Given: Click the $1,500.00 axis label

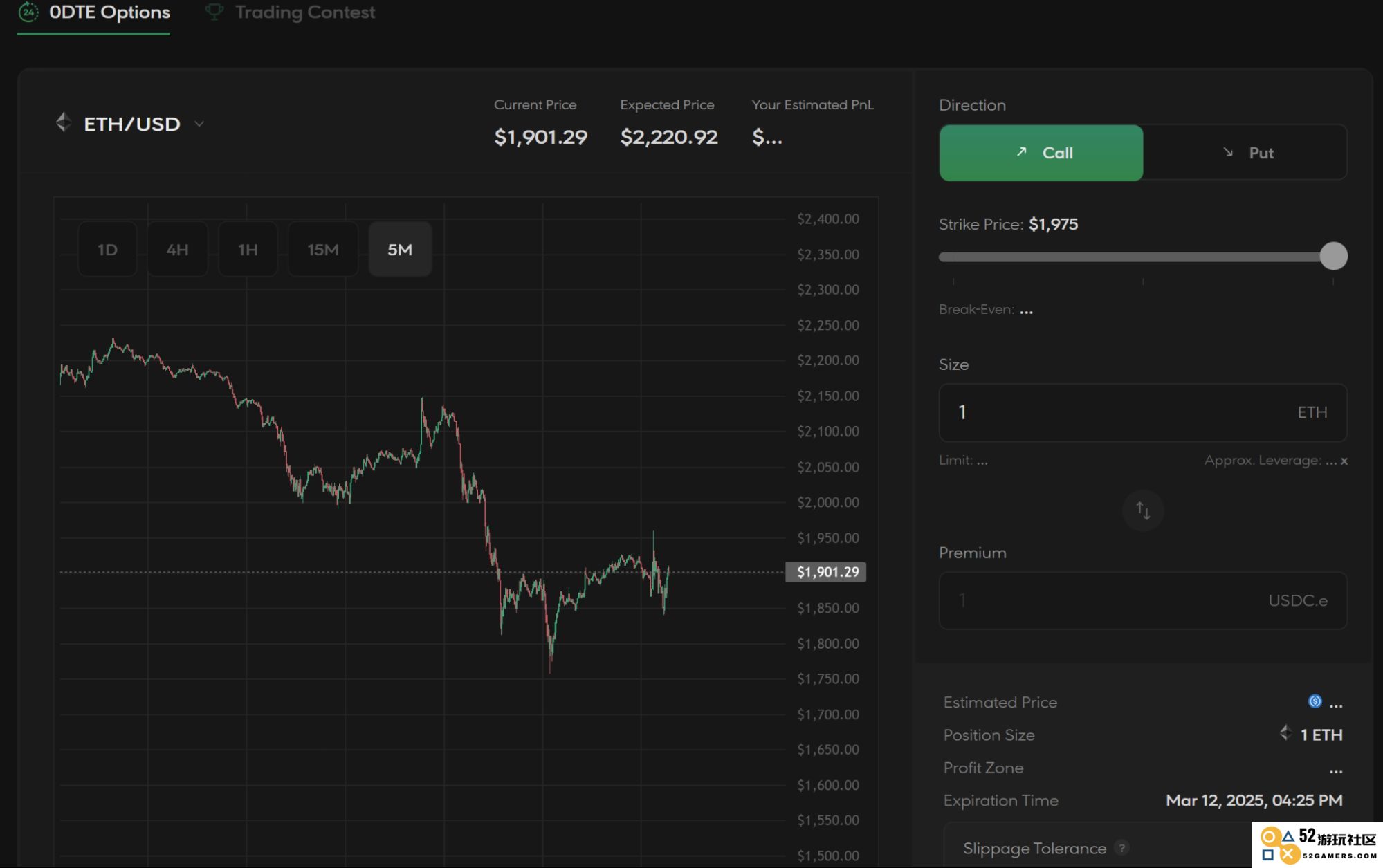Looking at the screenshot, I should pos(828,856).
